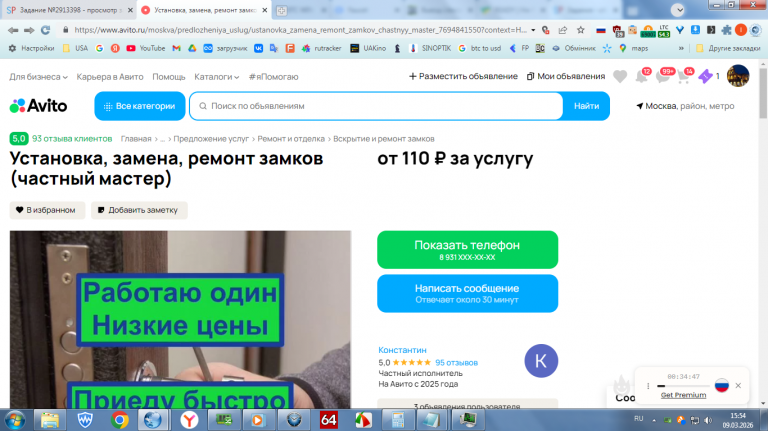Toggle В избранном favorite button
Image resolution: width=768 pixels, height=431 pixels.
point(47,210)
